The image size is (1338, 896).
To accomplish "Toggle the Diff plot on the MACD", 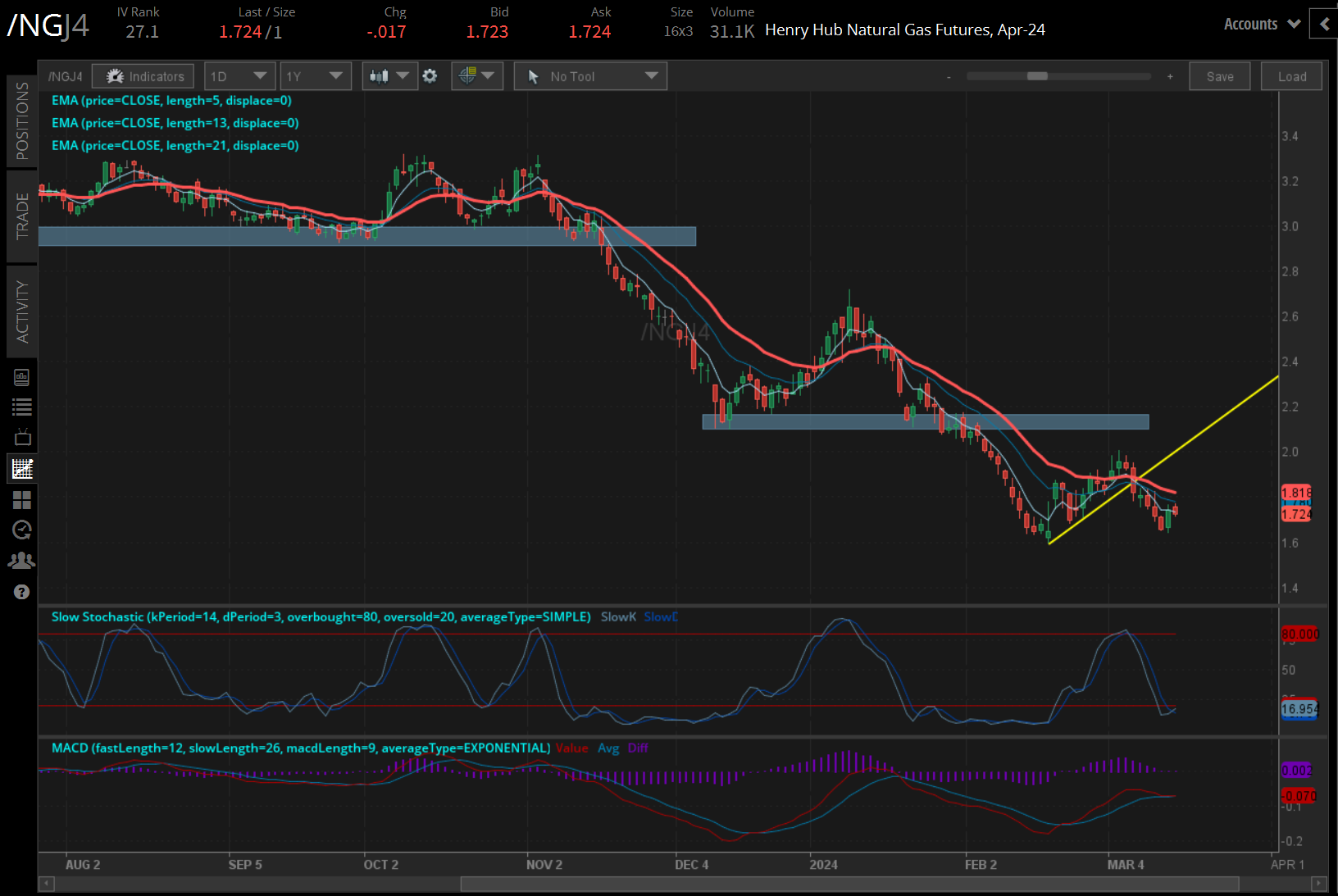I will [x=639, y=748].
